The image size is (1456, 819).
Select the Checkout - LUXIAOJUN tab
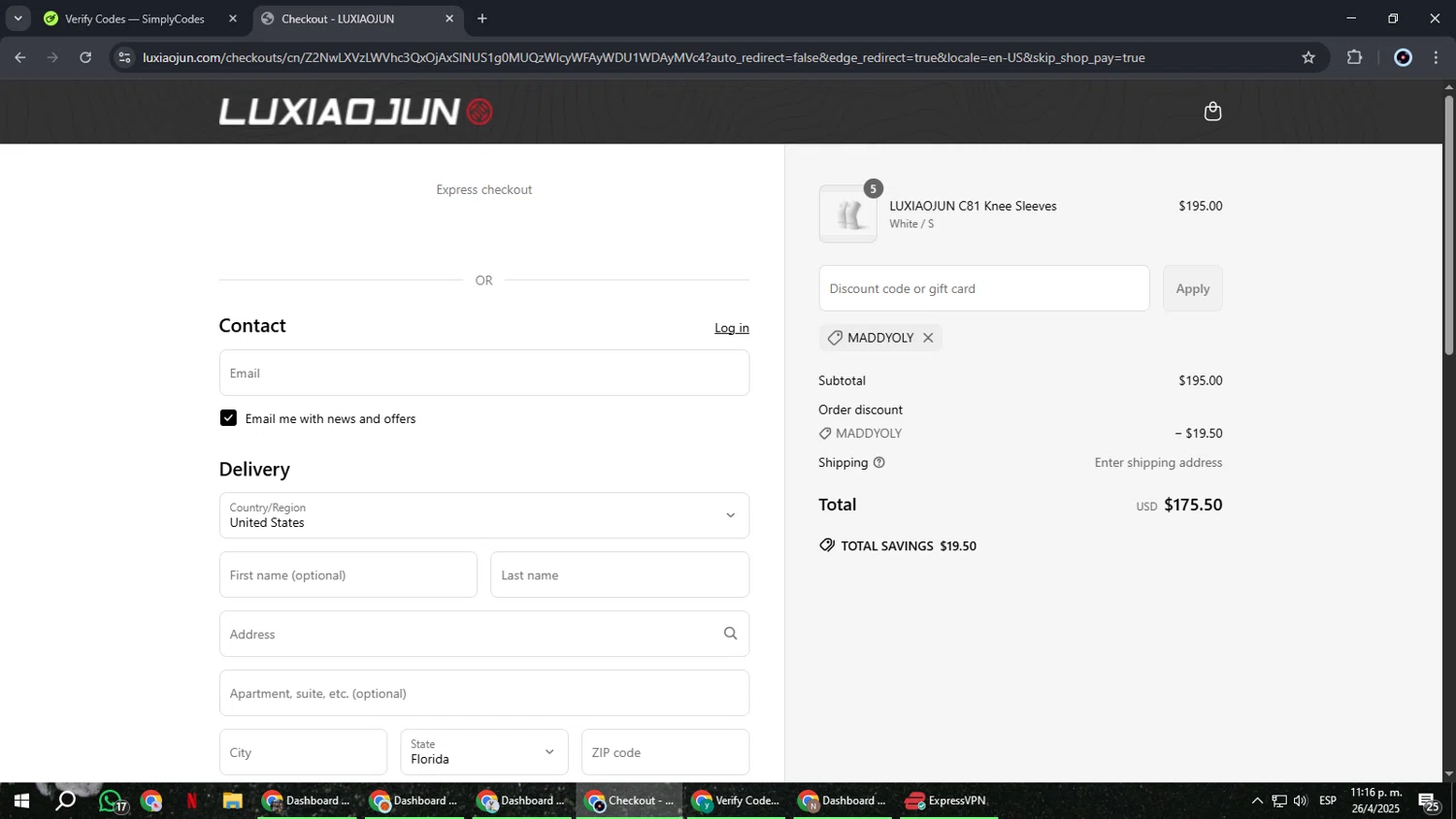click(x=338, y=18)
